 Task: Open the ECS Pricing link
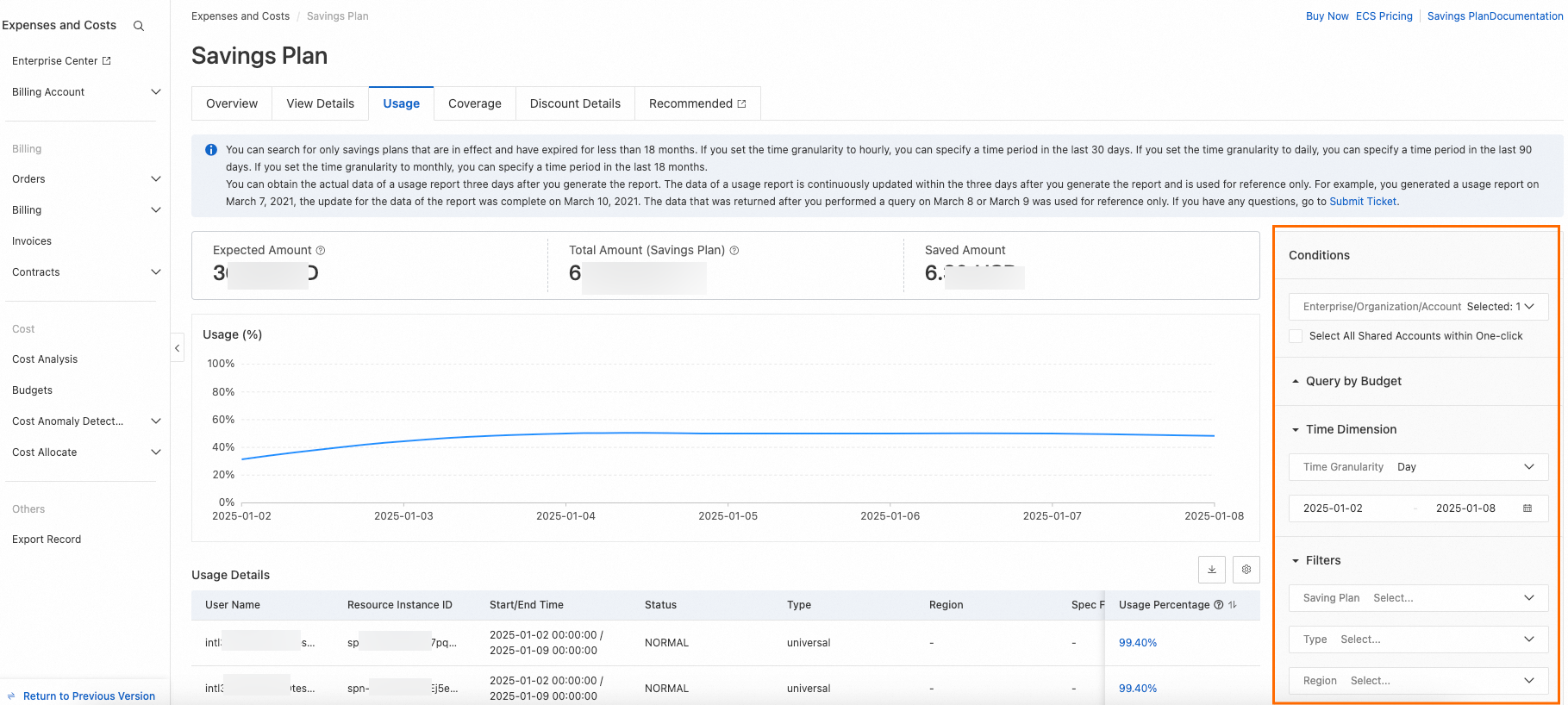click(x=1384, y=16)
